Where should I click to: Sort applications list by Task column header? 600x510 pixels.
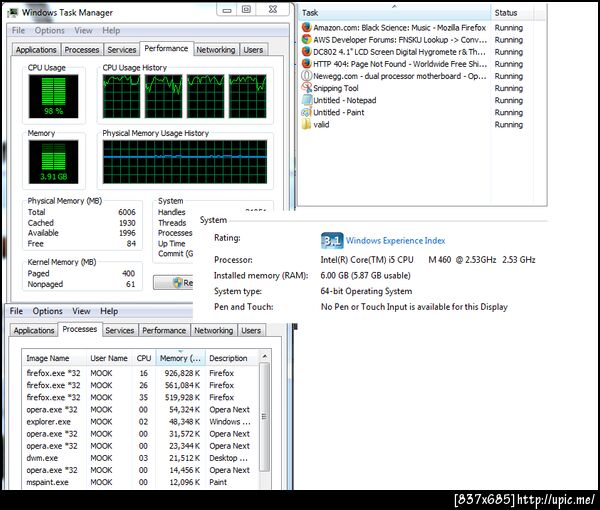(395, 13)
